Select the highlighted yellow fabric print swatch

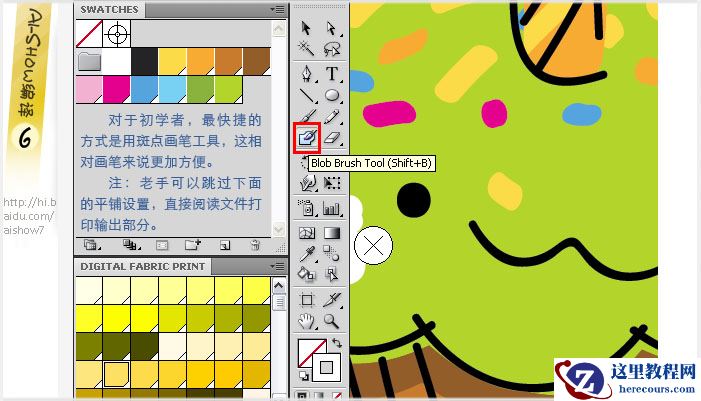117,374
